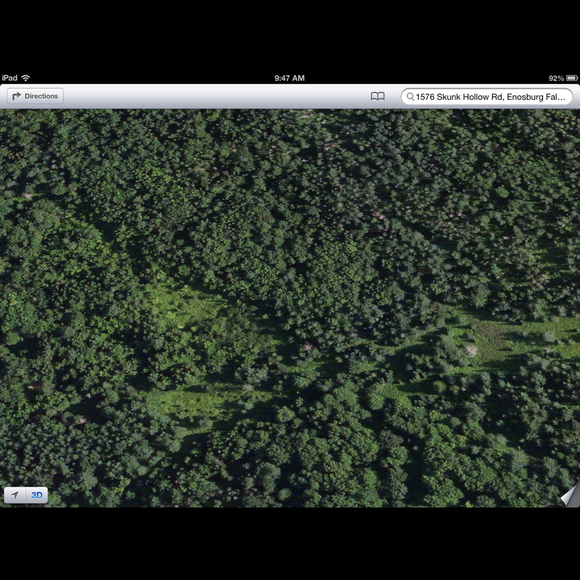Tap the iPad label in status bar
The height and width of the screenshot is (580, 580).
(x=10, y=78)
